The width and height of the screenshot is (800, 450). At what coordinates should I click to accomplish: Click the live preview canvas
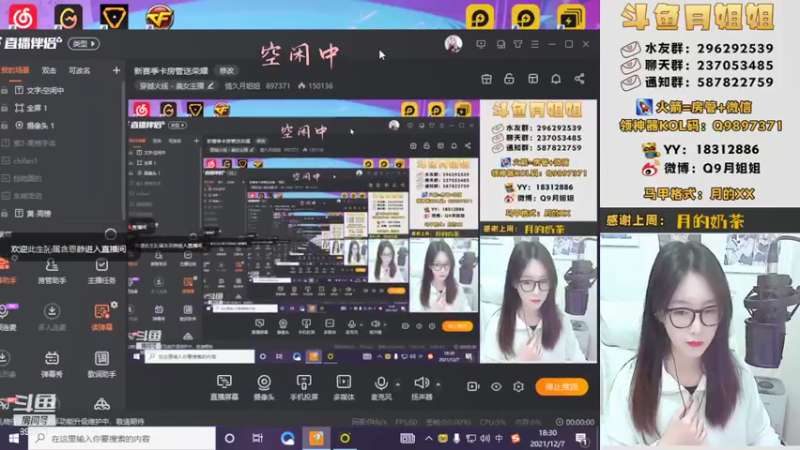(x=362, y=231)
